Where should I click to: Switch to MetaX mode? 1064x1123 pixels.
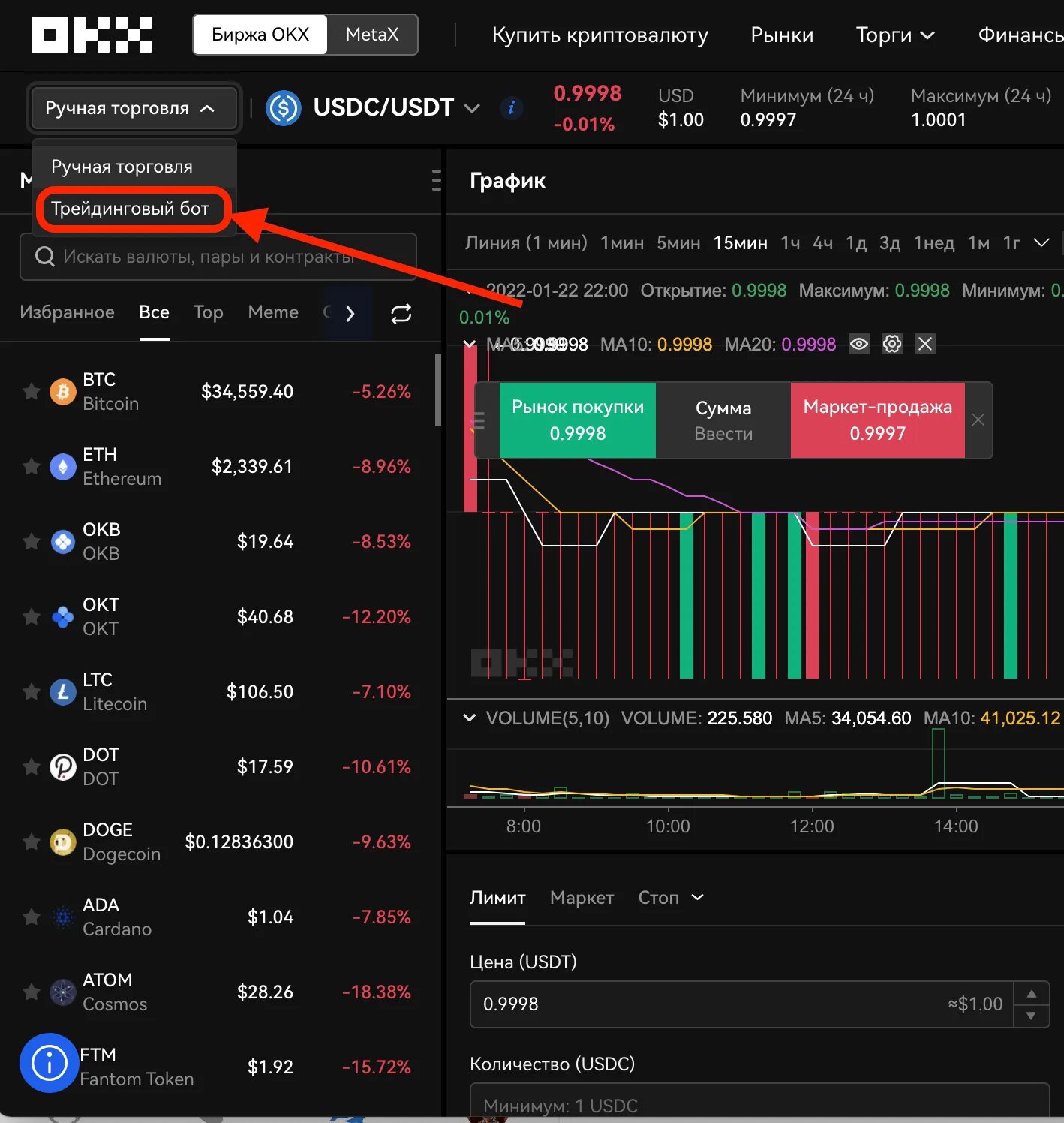click(372, 35)
